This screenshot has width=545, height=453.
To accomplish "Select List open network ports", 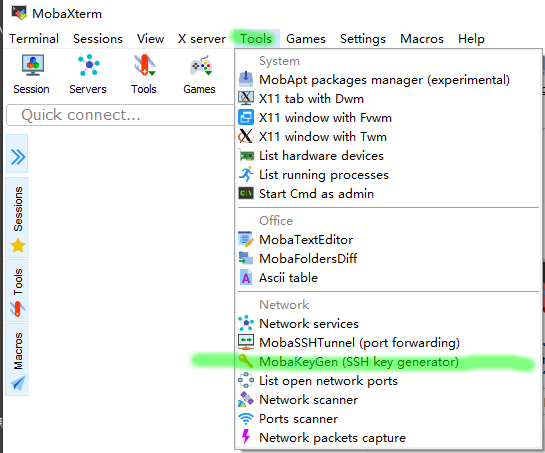I will pyautogui.click(x=328, y=381).
